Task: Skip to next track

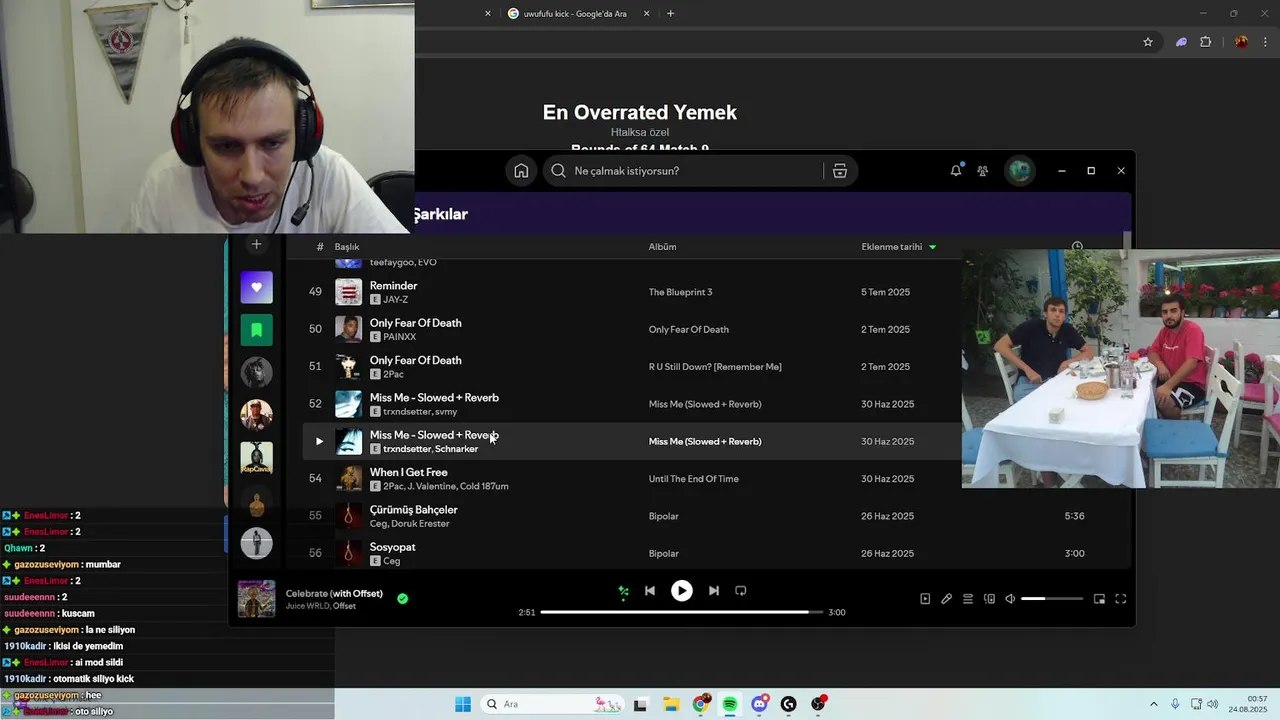Action: click(714, 591)
